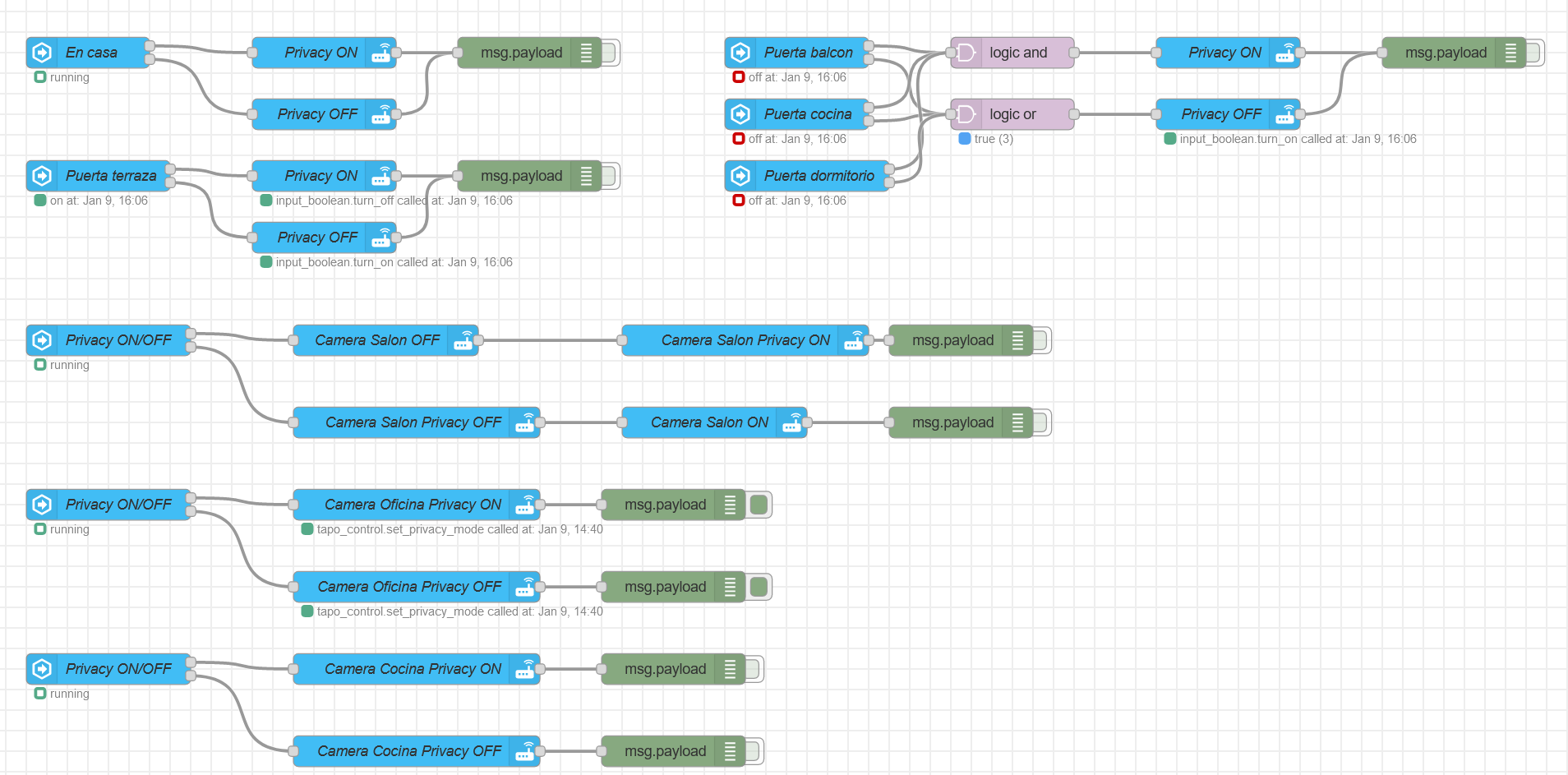Click call-service icon on Camera Salon OFF
This screenshot has height=775, width=1568.
(x=463, y=340)
